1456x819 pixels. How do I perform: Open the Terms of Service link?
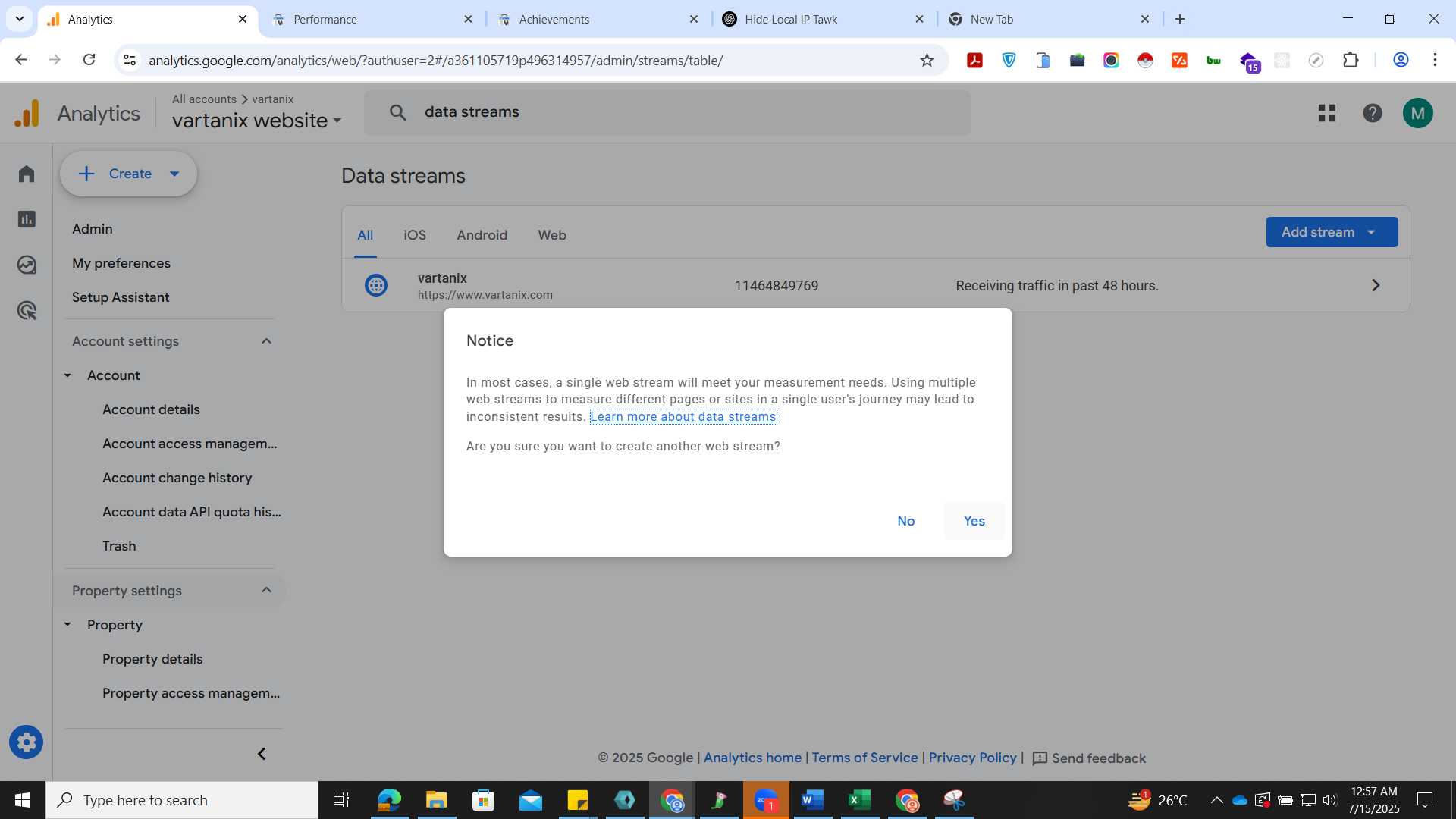coord(864,758)
